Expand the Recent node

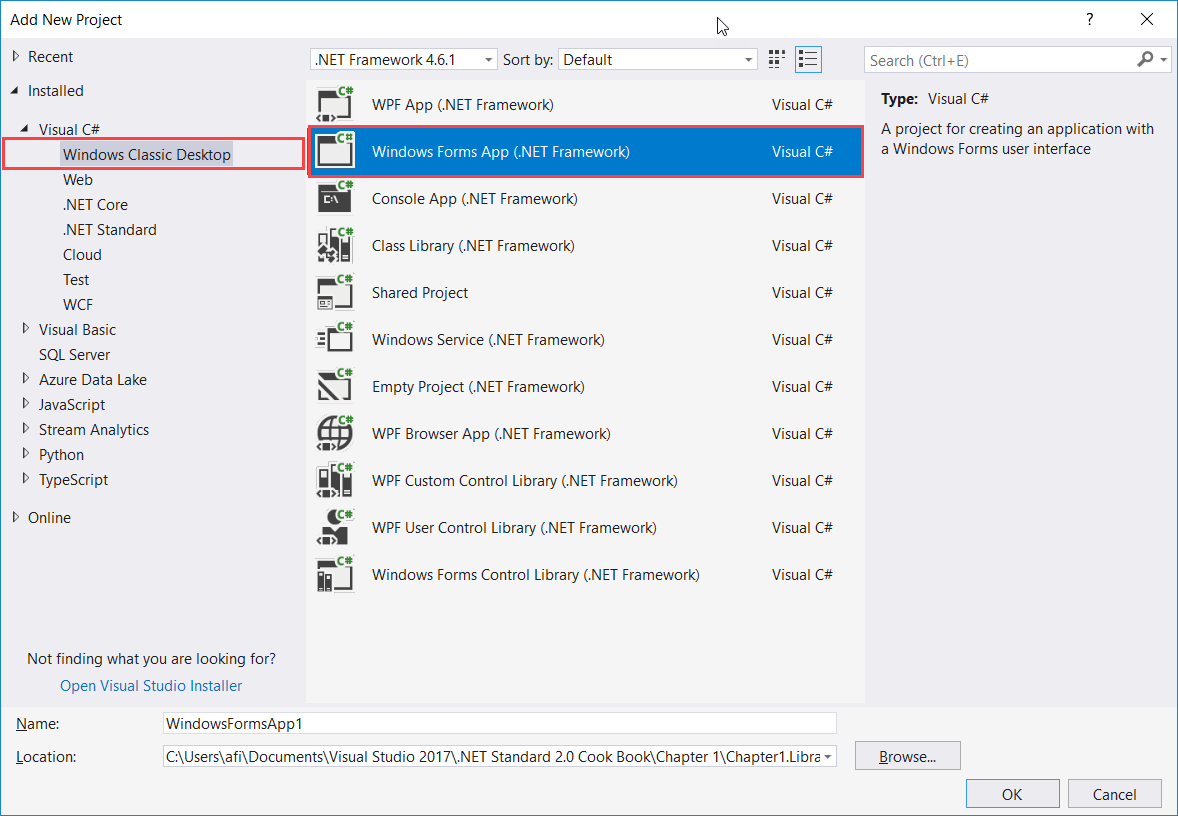[x=16, y=56]
